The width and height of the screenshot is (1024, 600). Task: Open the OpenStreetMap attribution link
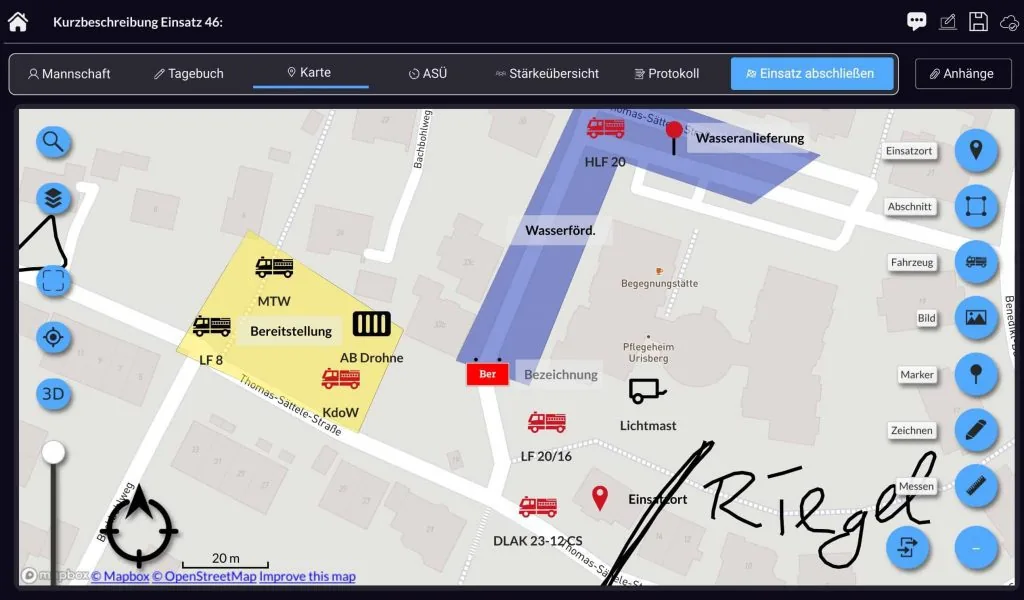[204, 576]
